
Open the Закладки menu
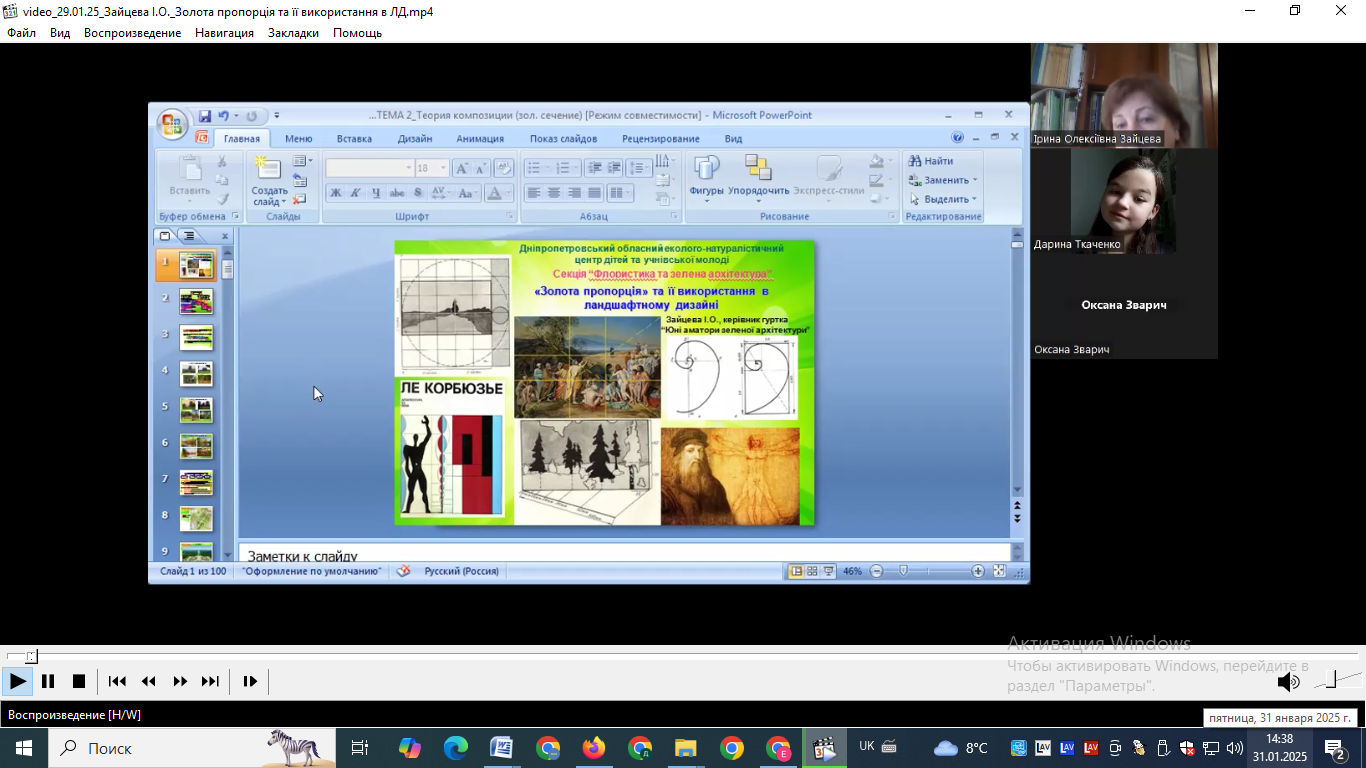(293, 33)
